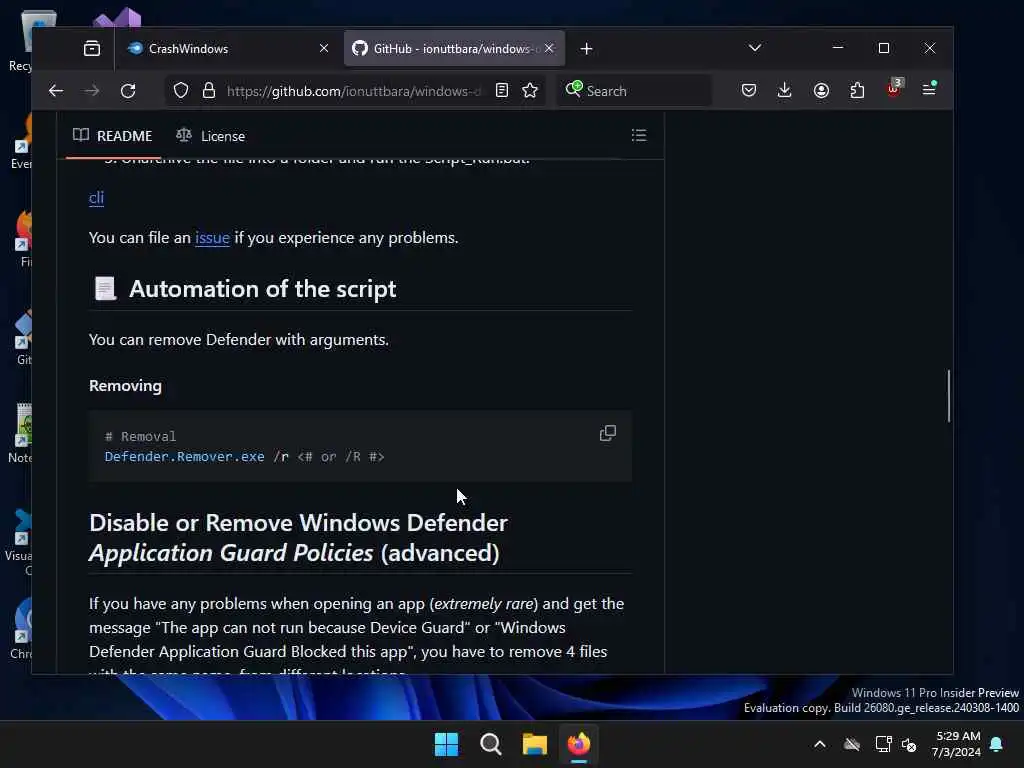This screenshot has width=1024, height=768.
Task: Open the README outline list
Action: [639, 135]
